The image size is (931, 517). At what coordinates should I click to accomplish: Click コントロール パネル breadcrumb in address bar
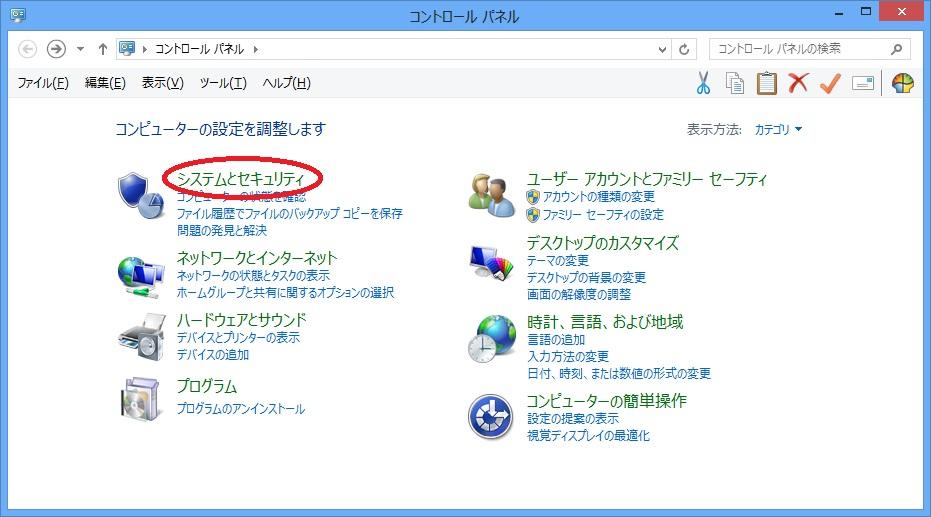200,49
